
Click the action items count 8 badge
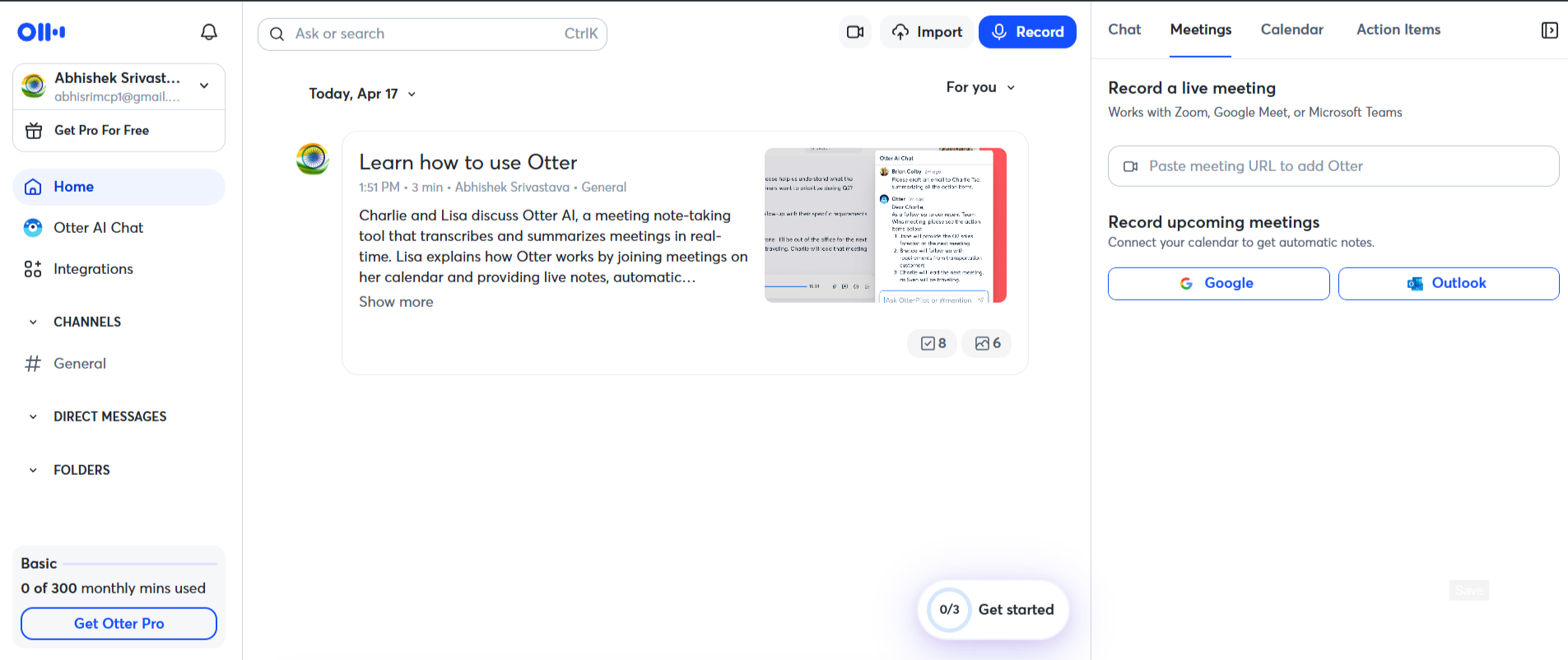click(x=933, y=343)
